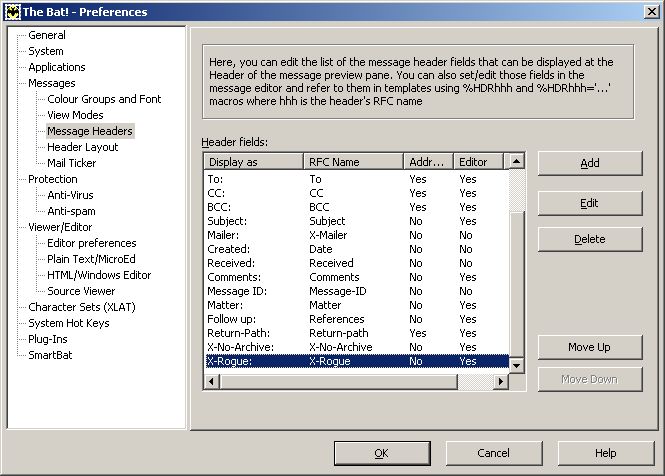Select the Matter: header row
The height and width of the screenshot is (476, 665).
357,305
